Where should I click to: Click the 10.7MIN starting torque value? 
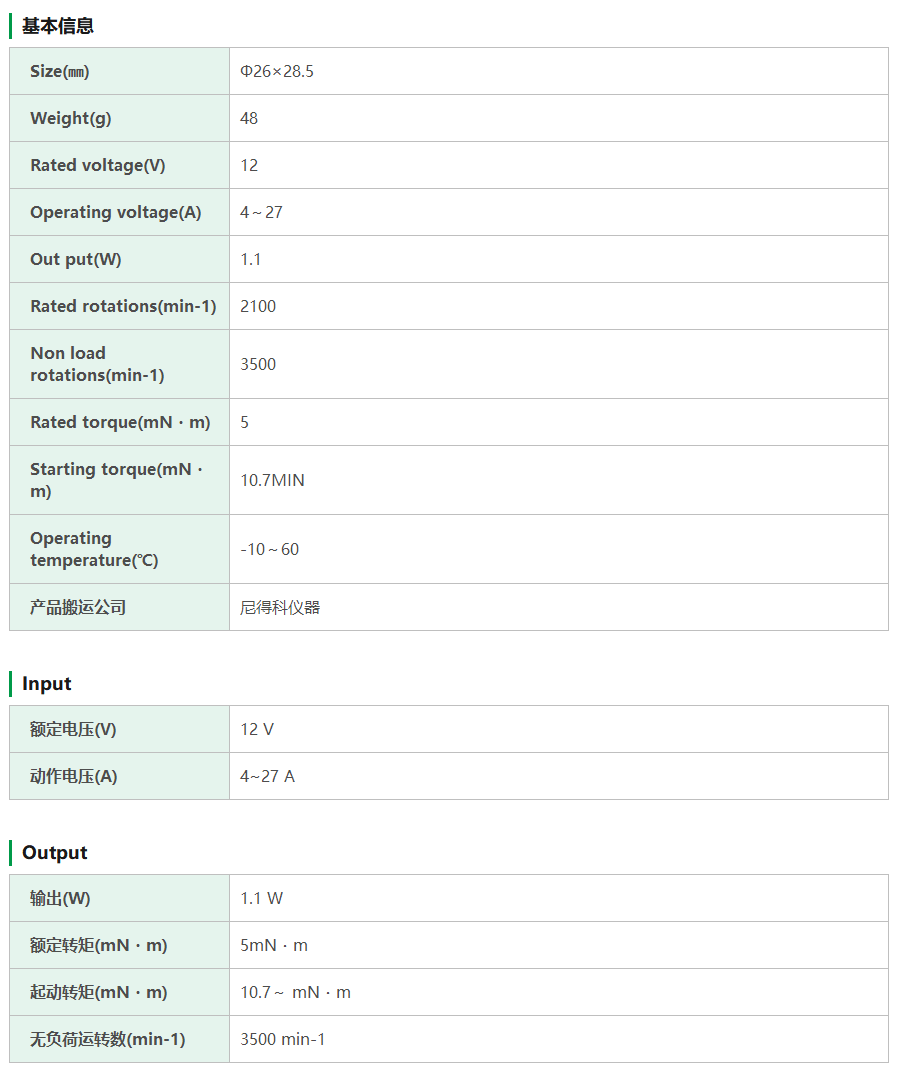(x=273, y=480)
